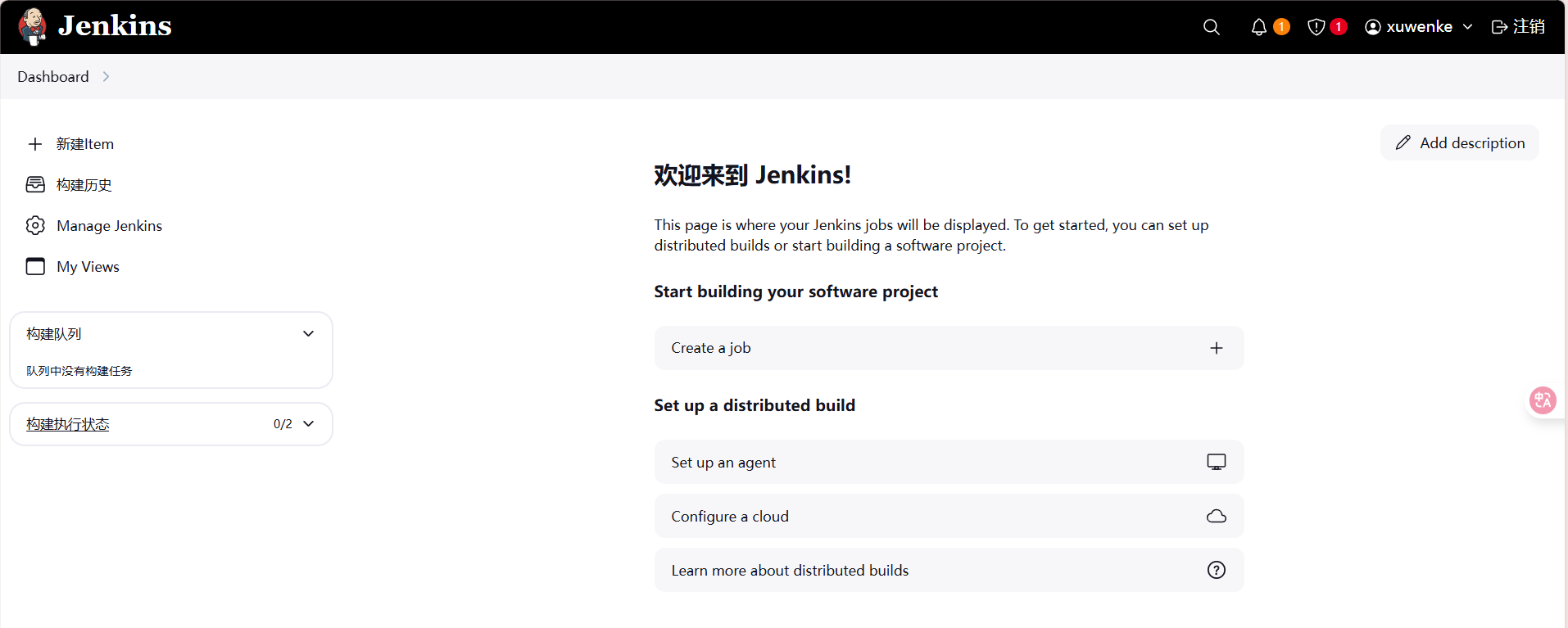Screen dimensions: 1568x628
Task: Open 新建Item in the sidebar
Action: tap(85, 144)
